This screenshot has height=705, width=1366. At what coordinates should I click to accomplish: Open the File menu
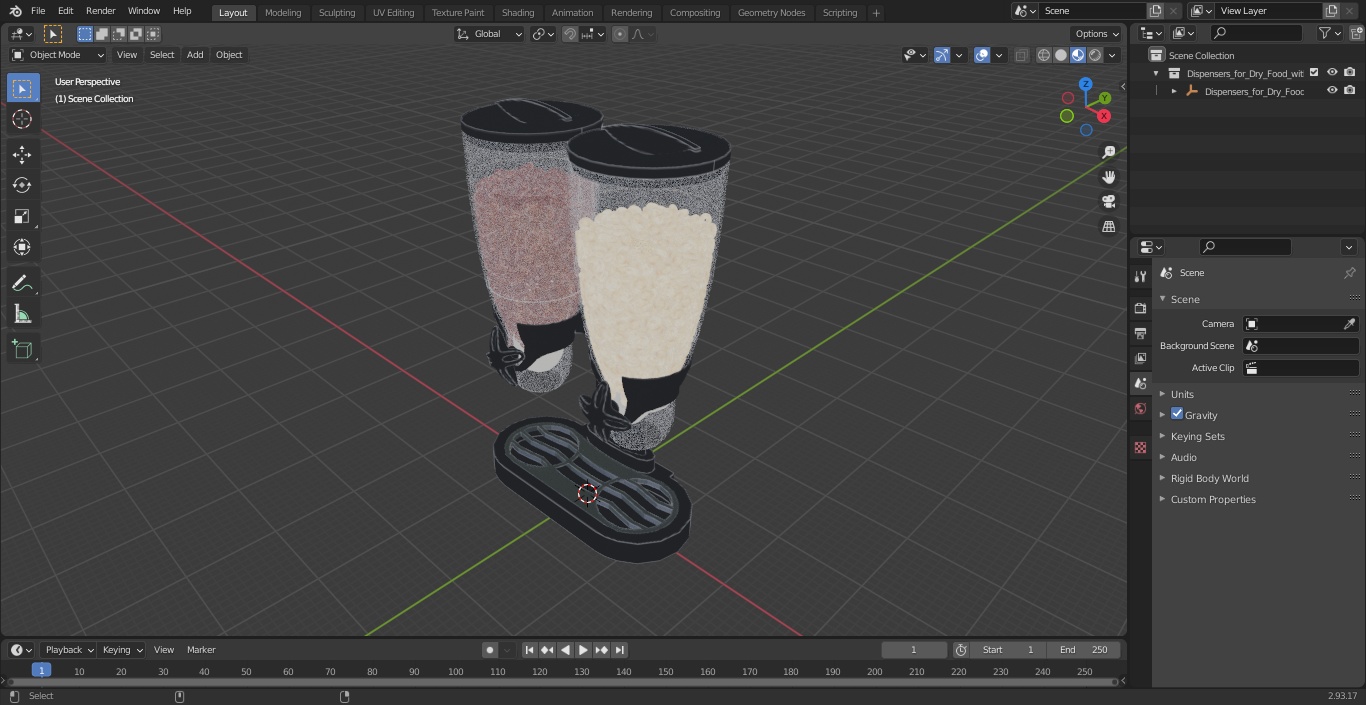[38, 11]
